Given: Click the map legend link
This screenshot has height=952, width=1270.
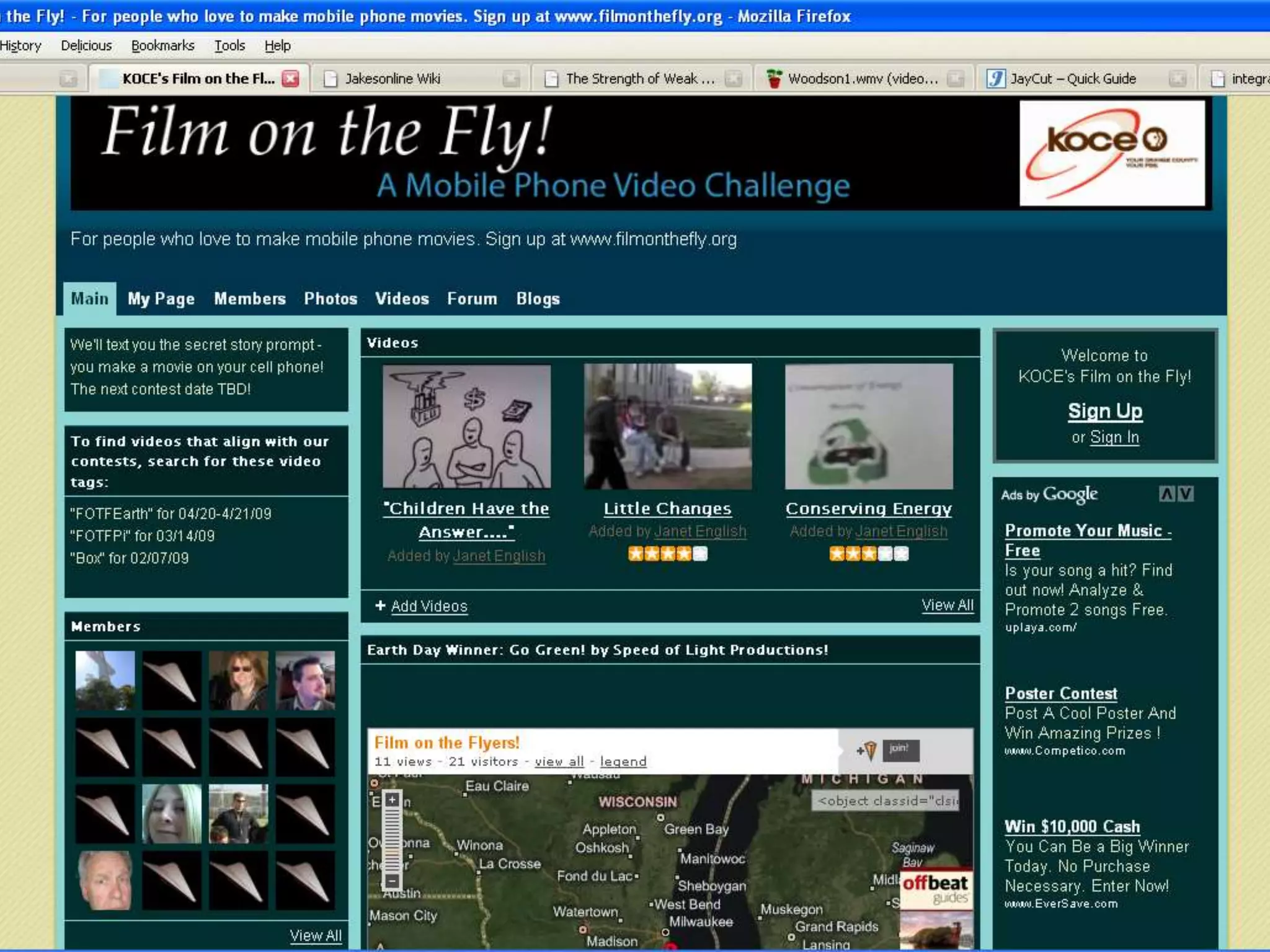Looking at the screenshot, I should 623,762.
